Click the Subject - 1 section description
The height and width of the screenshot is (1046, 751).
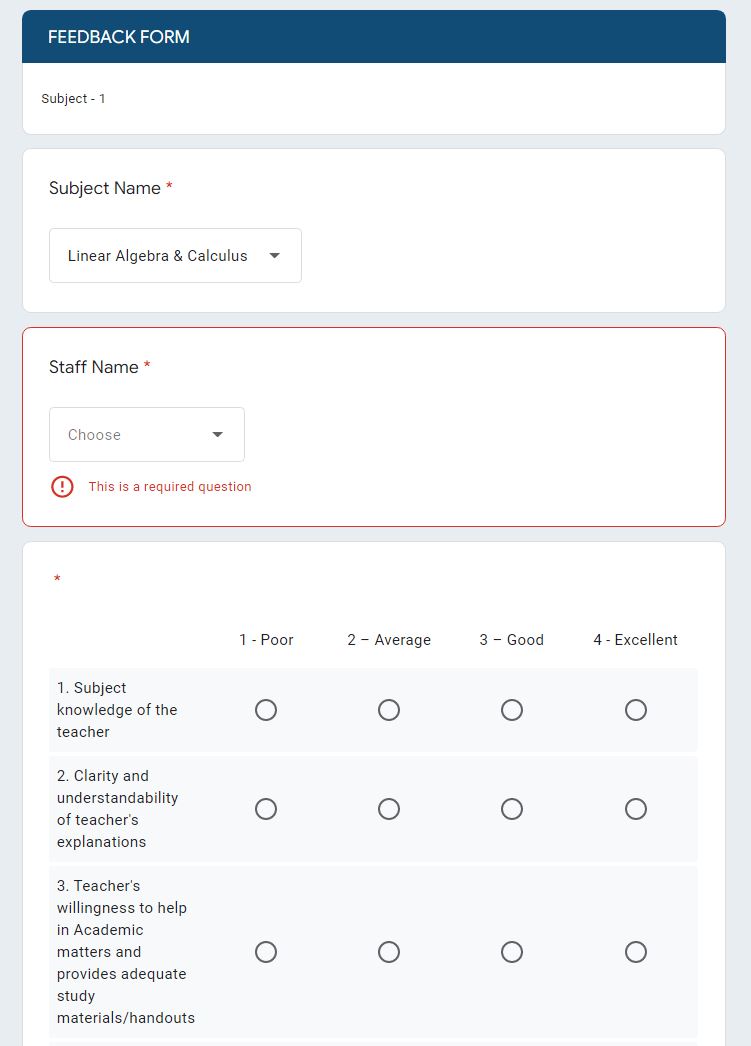(x=73, y=99)
